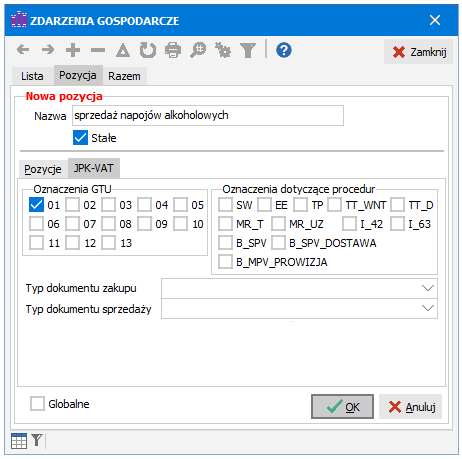Tick the Globalne checkbox
Viewport: 462px width, 459px height.
tap(37, 403)
